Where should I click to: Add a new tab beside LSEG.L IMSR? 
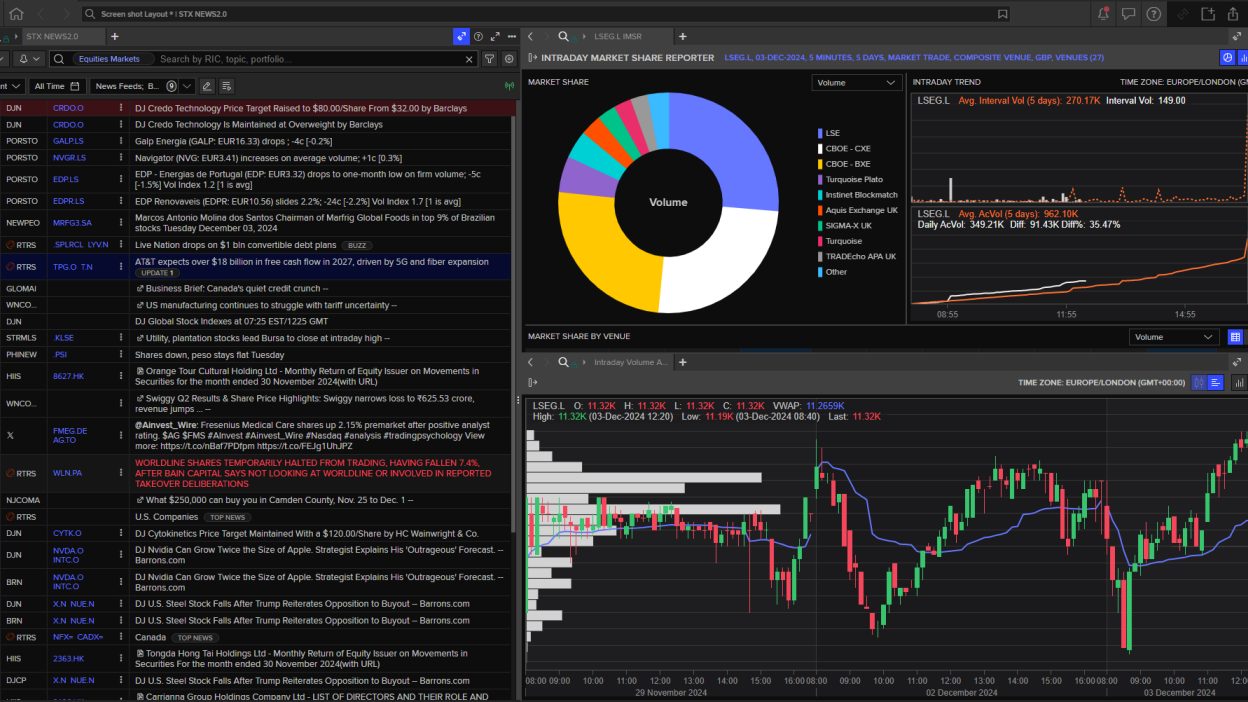pos(683,36)
